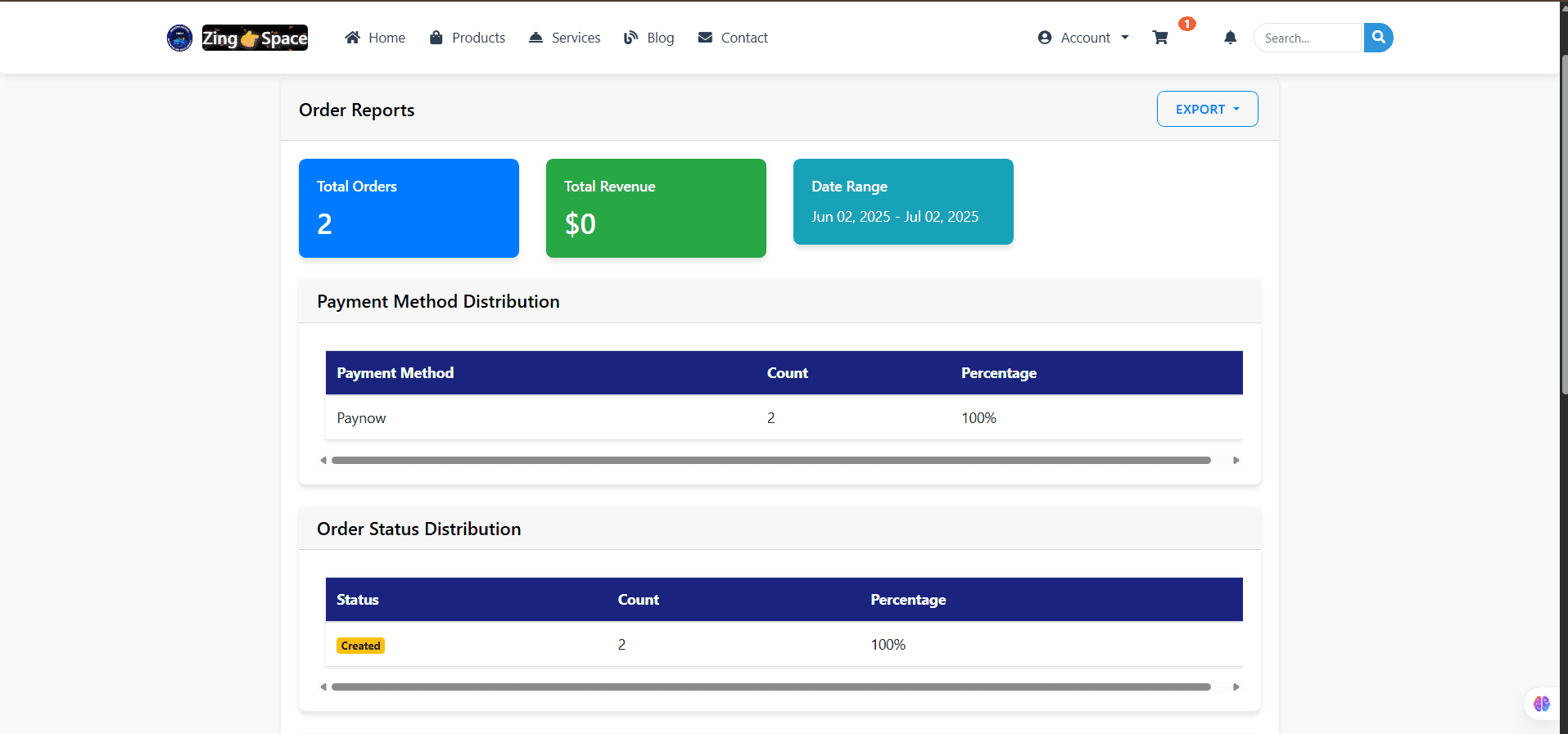Click the cart badge showing 1
This screenshot has width=1568, height=734.
click(x=1187, y=24)
